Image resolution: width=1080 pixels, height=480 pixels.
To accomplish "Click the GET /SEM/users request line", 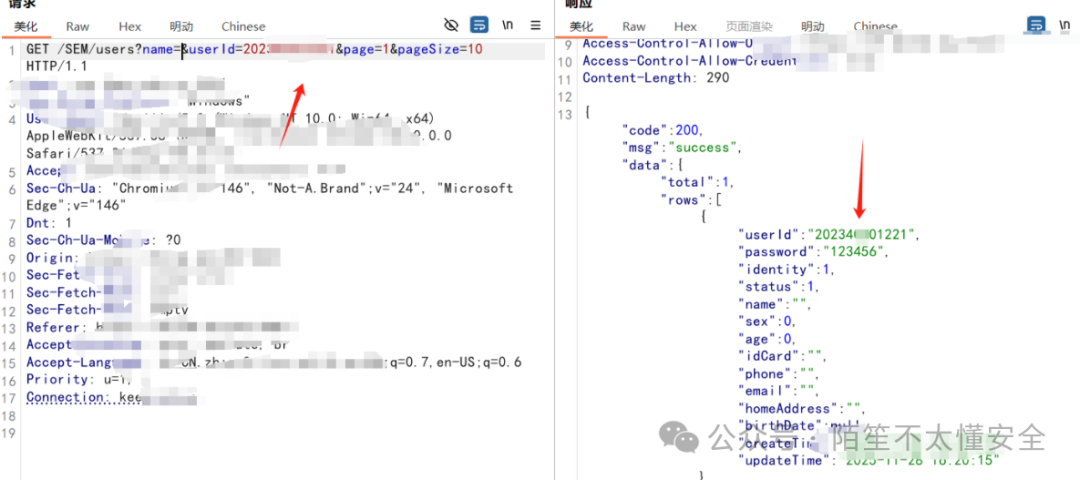I will pyautogui.click(x=254, y=50).
